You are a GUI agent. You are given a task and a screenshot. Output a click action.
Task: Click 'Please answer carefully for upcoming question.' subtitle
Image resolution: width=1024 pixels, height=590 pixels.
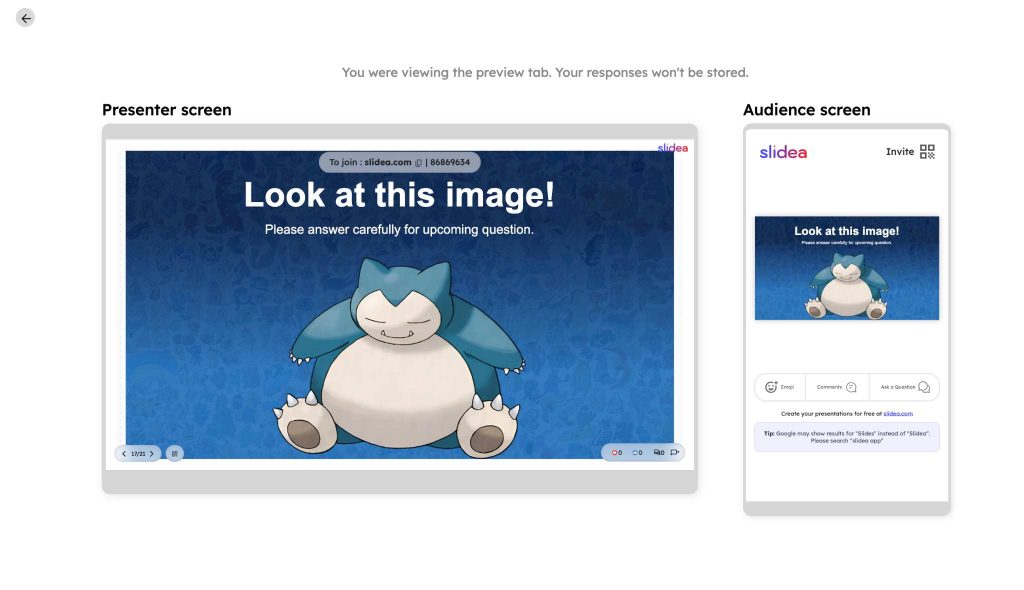(399, 229)
